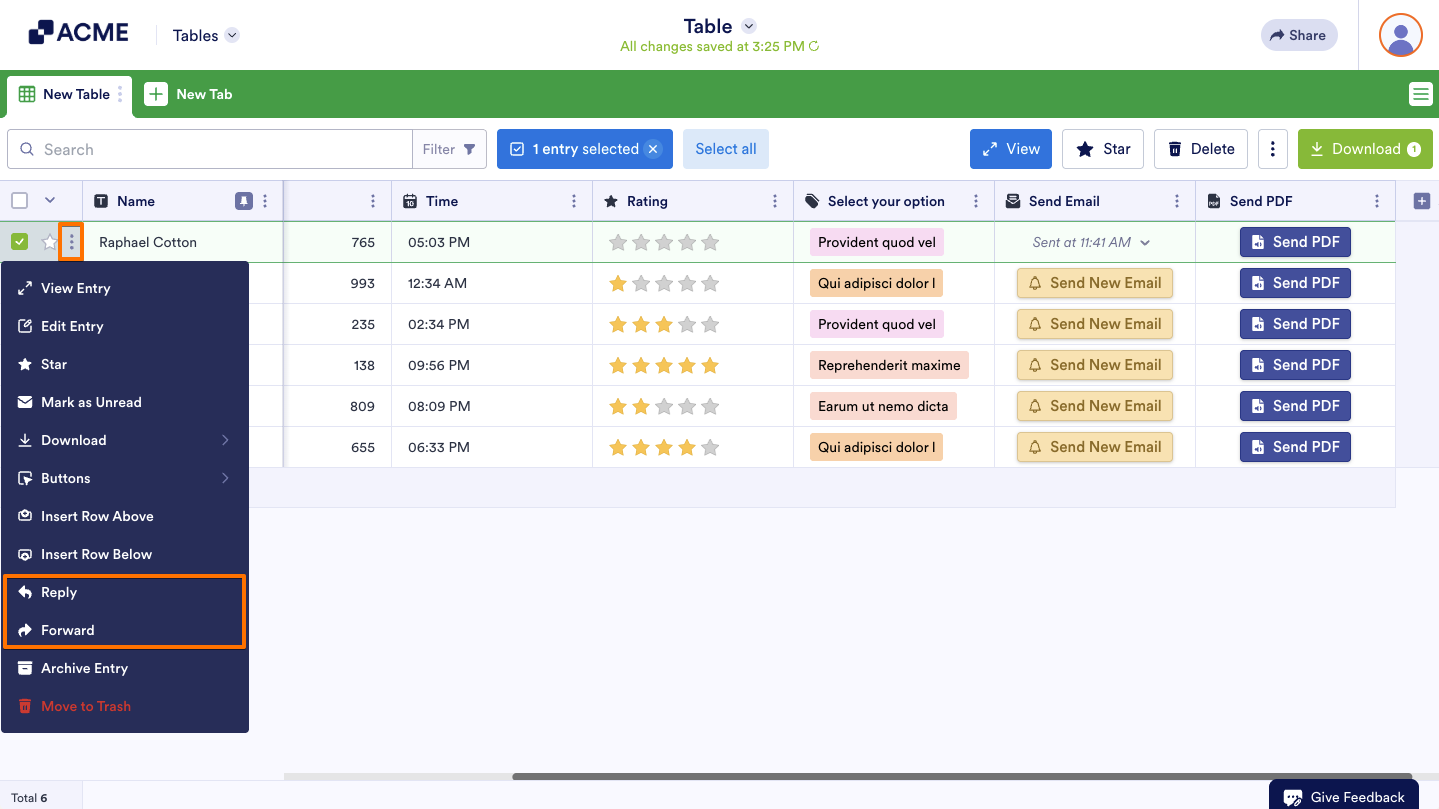Viewport: 1439px width, 809px height.
Task: Choose Reply from the context menu
Action: [x=125, y=592]
